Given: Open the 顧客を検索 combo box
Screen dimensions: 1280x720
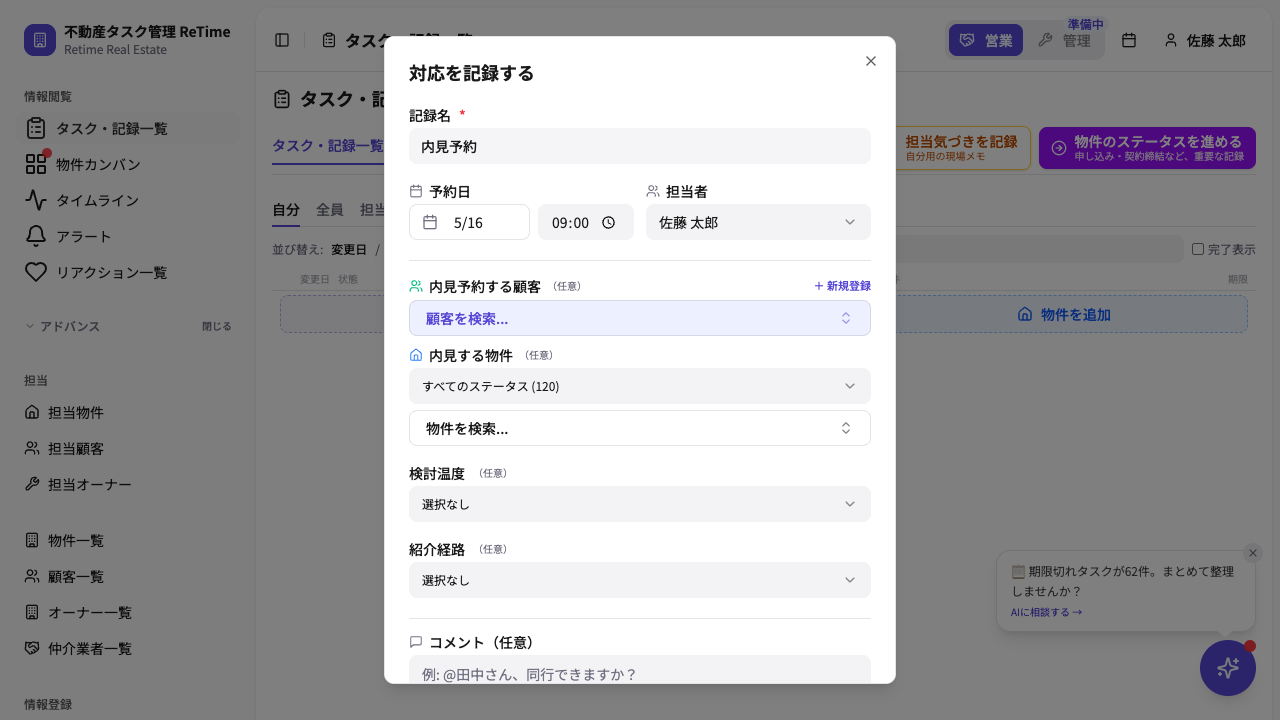Looking at the screenshot, I should tap(640, 318).
